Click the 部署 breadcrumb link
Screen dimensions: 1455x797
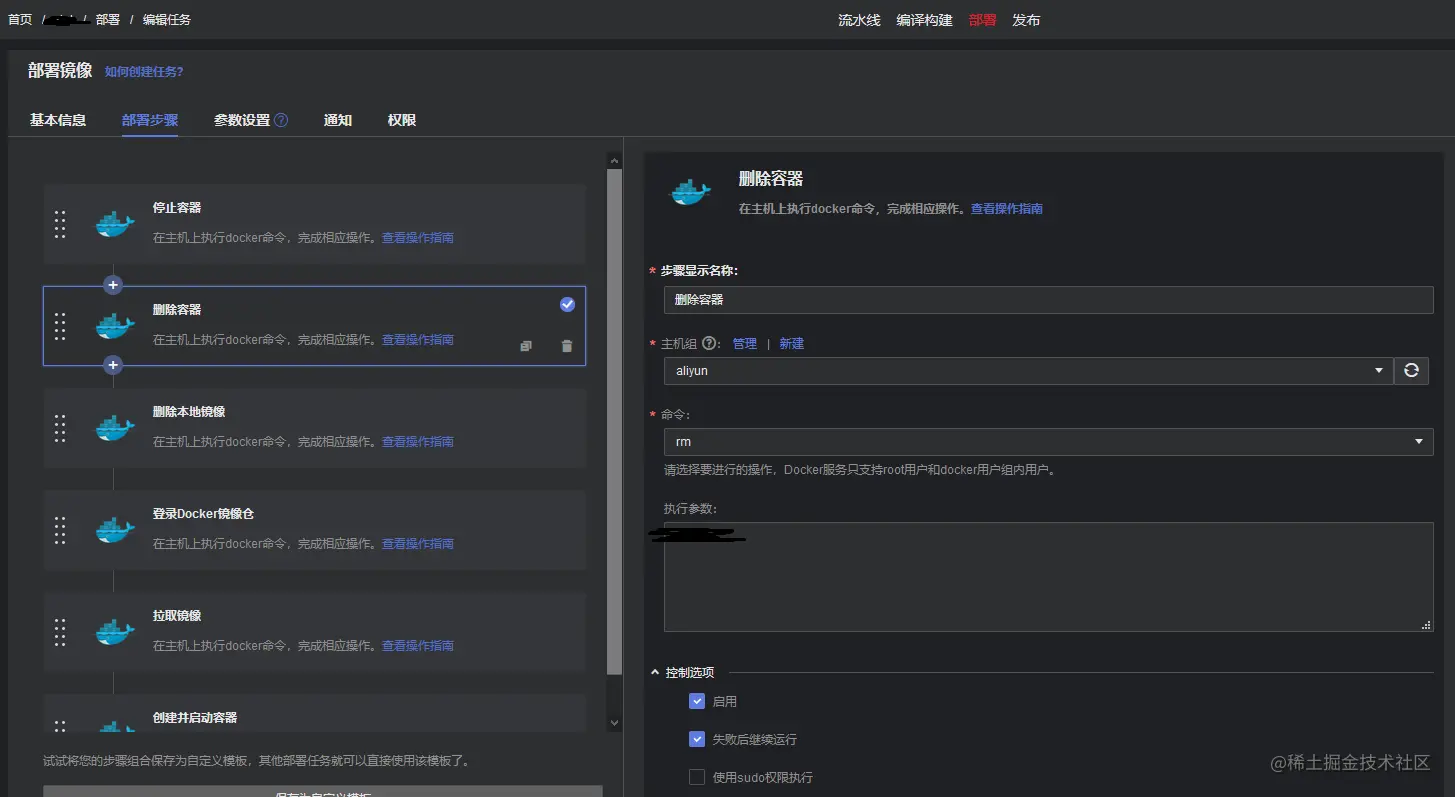[x=108, y=20]
